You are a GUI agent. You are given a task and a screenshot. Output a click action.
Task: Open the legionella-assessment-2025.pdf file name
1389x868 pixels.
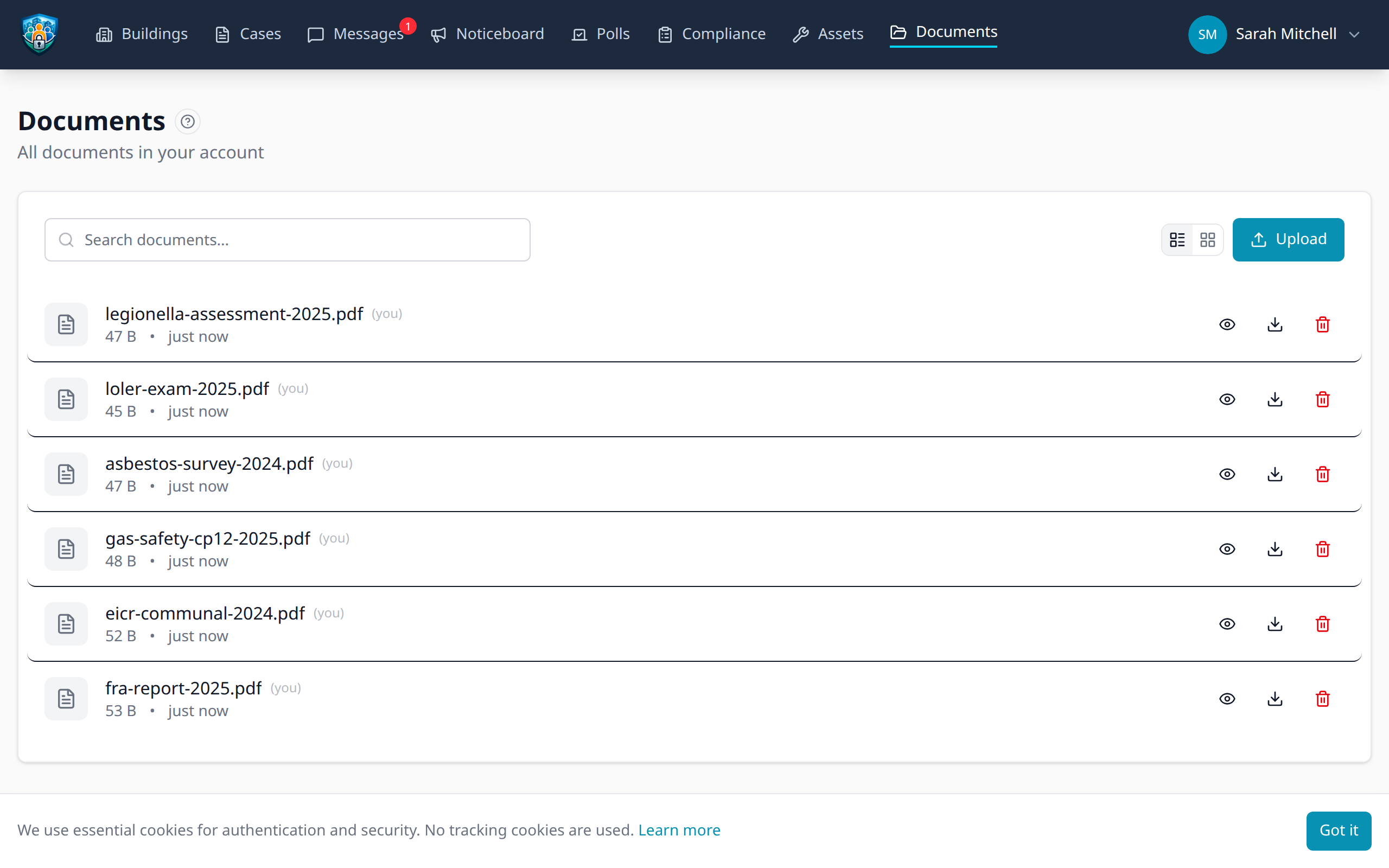[x=234, y=314]
